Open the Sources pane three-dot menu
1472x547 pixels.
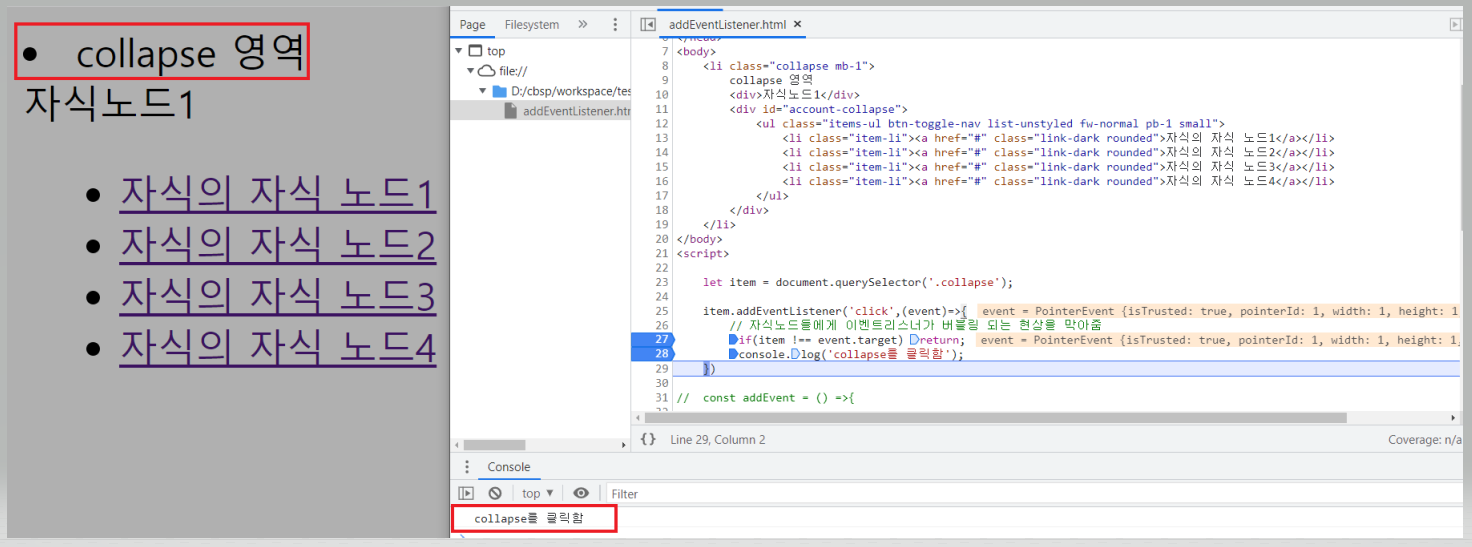[x=614, y=25]
